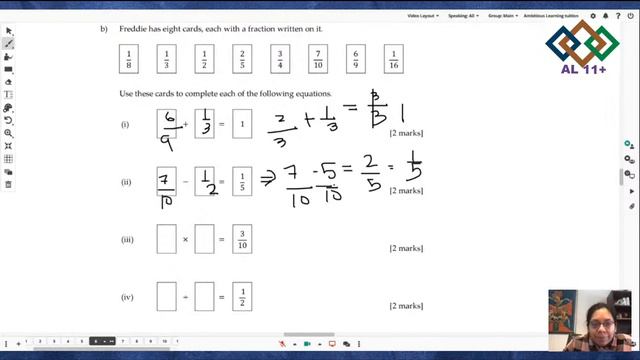This screenshot has height=360, width=640.
Task: Click the 'Ambitious Learning tuition' label
Action: pos(551,16)
